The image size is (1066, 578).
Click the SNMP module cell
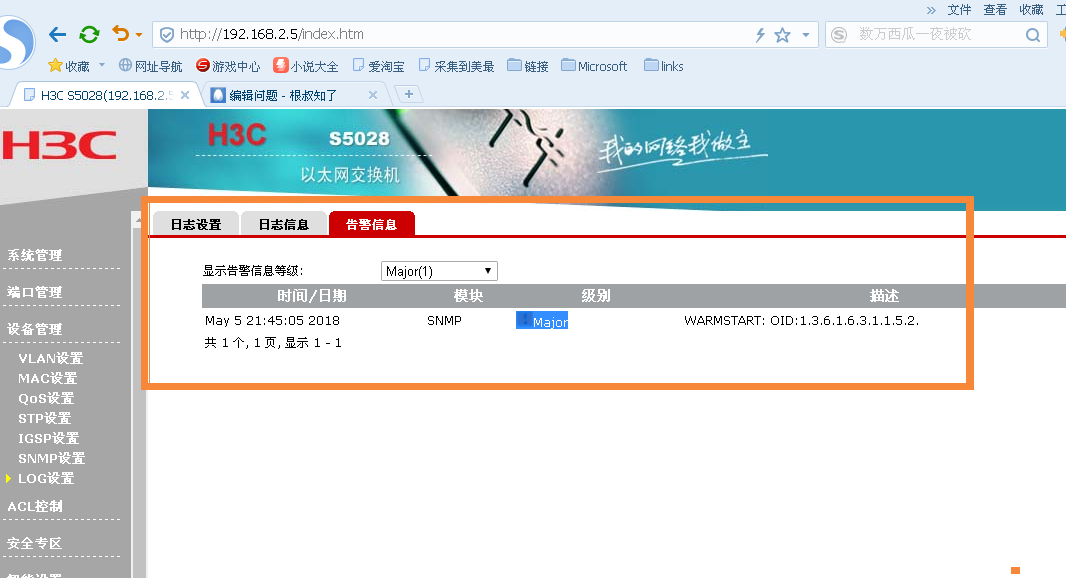point(444,320)
